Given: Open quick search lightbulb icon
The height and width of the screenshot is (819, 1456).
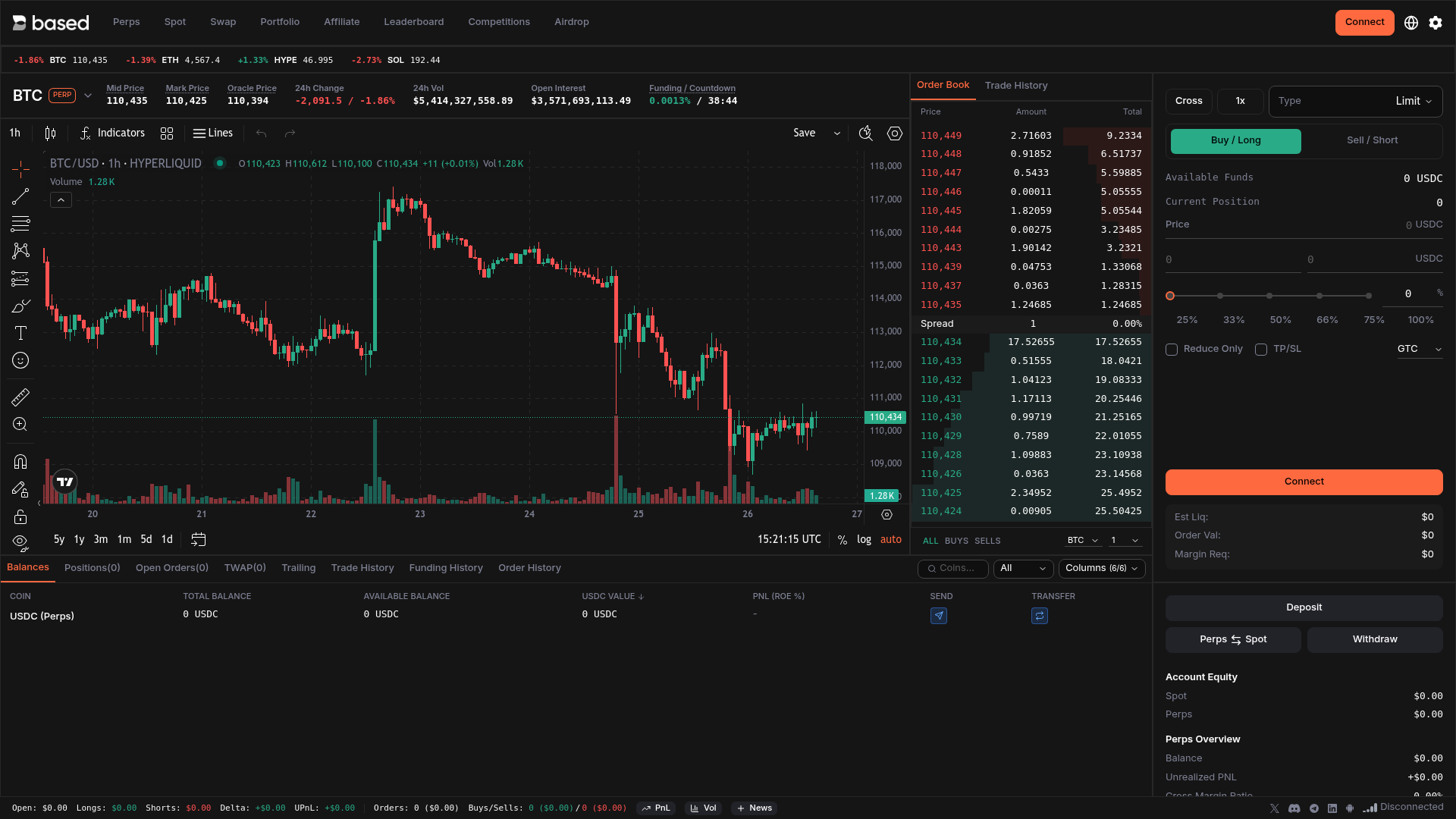Looking at the screenshot, I should (865, 133).
